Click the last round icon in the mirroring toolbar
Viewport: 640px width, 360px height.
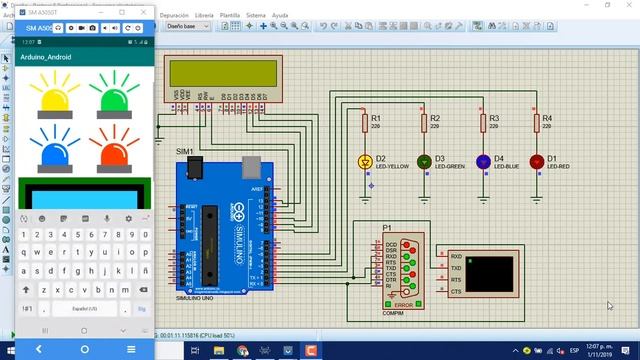(x=138, y=28)
